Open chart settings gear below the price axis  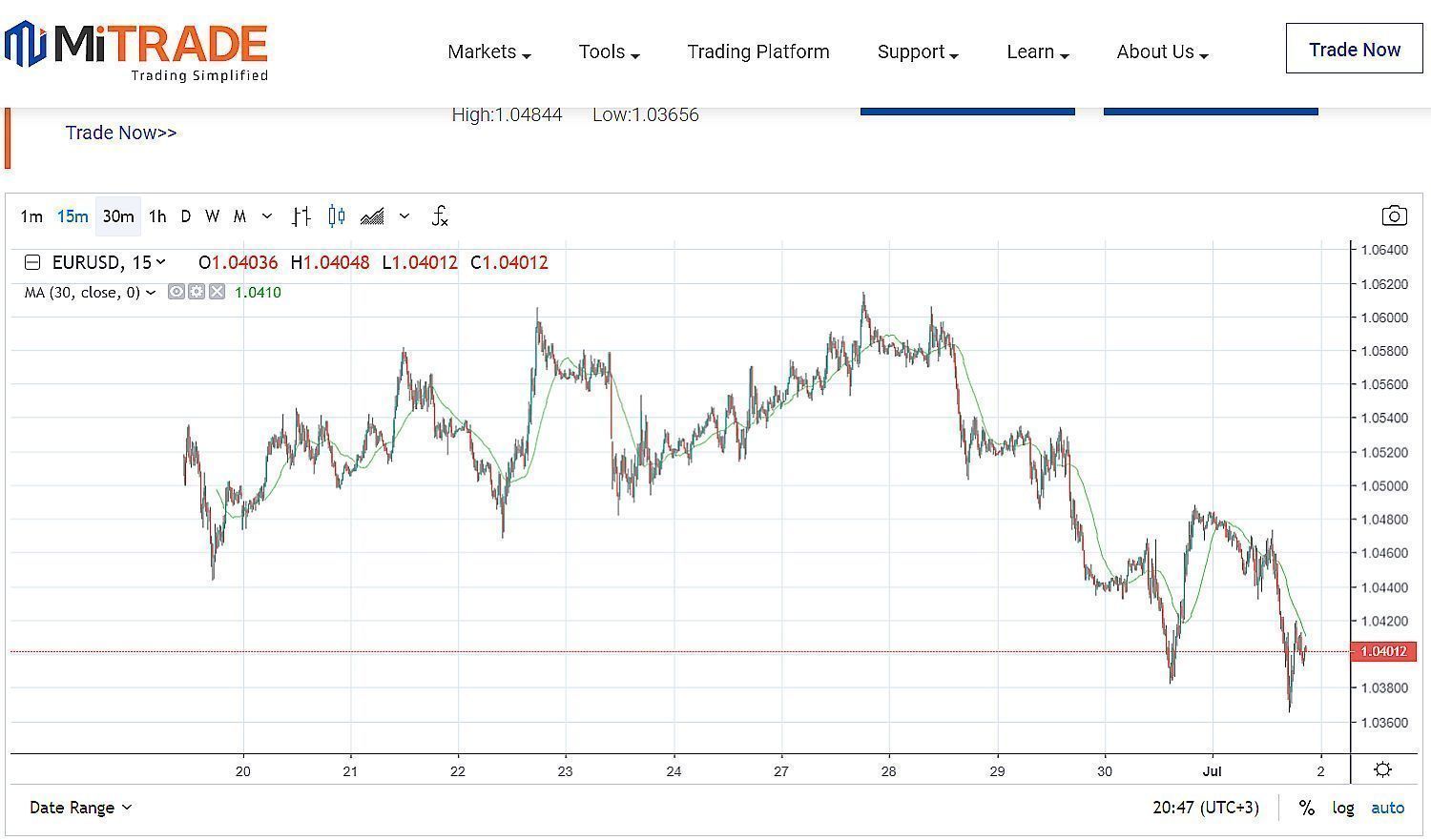tap(1382, 769)
